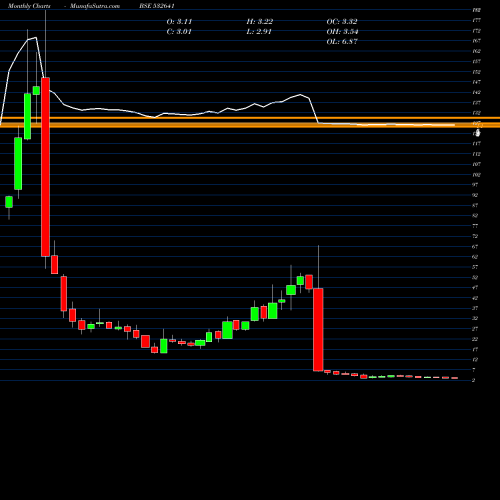Click the high value 'H: 3.22'
This screenshot has height=500, width=500.
click(x=260, y=22)
